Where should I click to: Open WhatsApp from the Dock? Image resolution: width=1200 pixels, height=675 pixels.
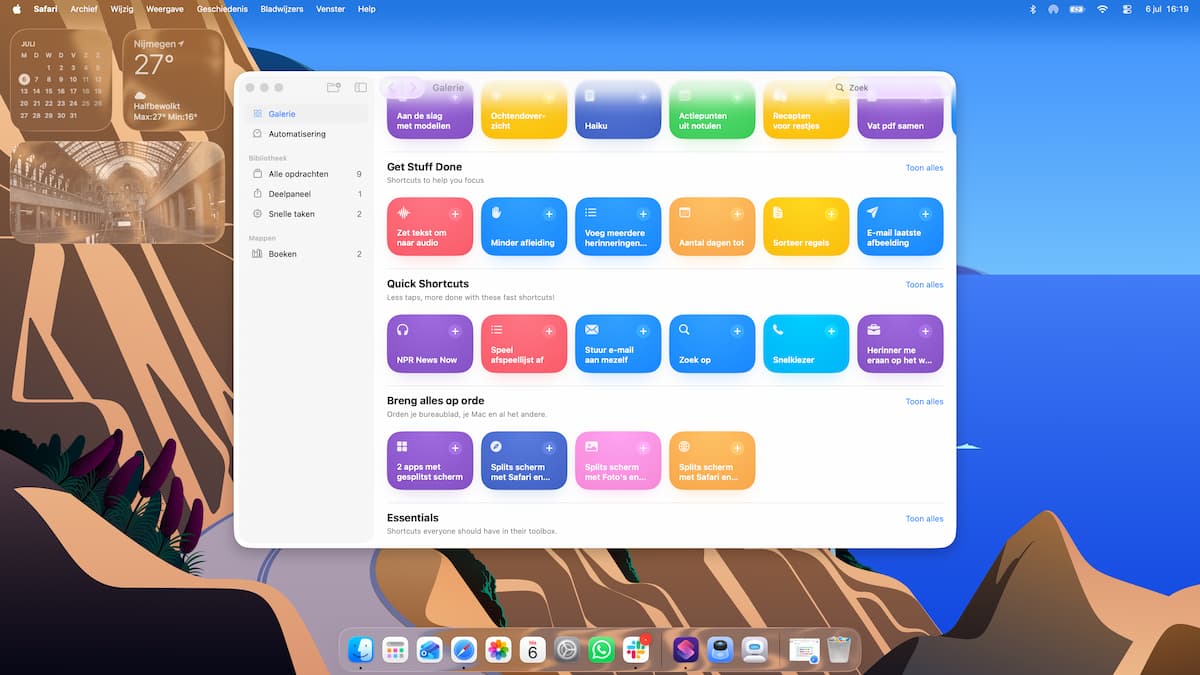tap(601, 650)
